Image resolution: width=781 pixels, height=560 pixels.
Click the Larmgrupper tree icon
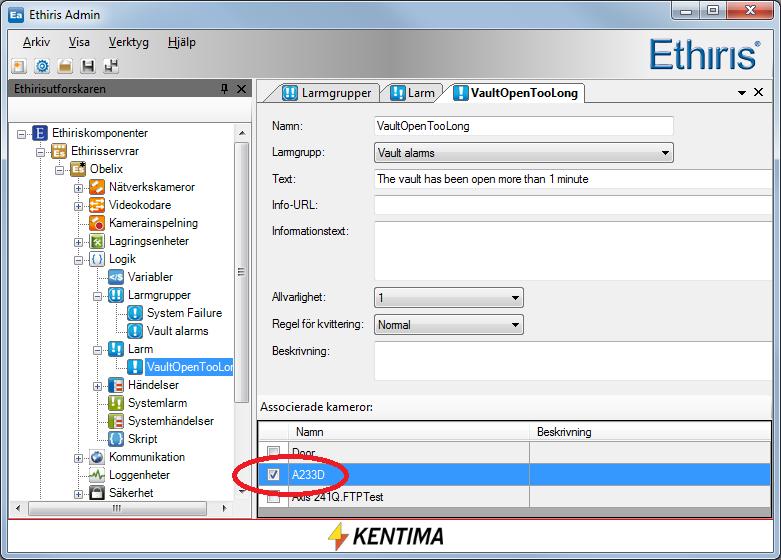116,295
